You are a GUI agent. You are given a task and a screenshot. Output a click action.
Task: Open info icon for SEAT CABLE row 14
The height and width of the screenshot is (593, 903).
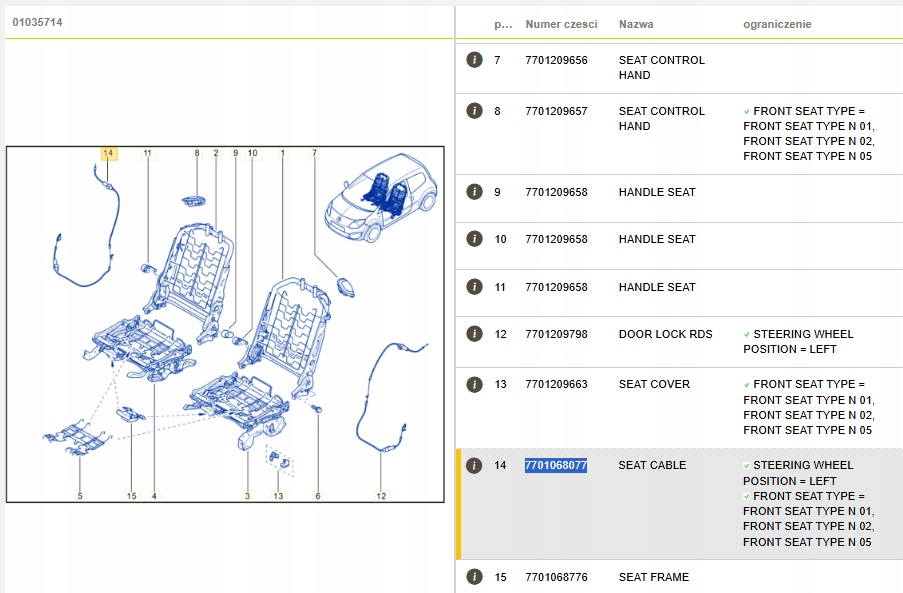pyautogui.click(x=473, y=465)
